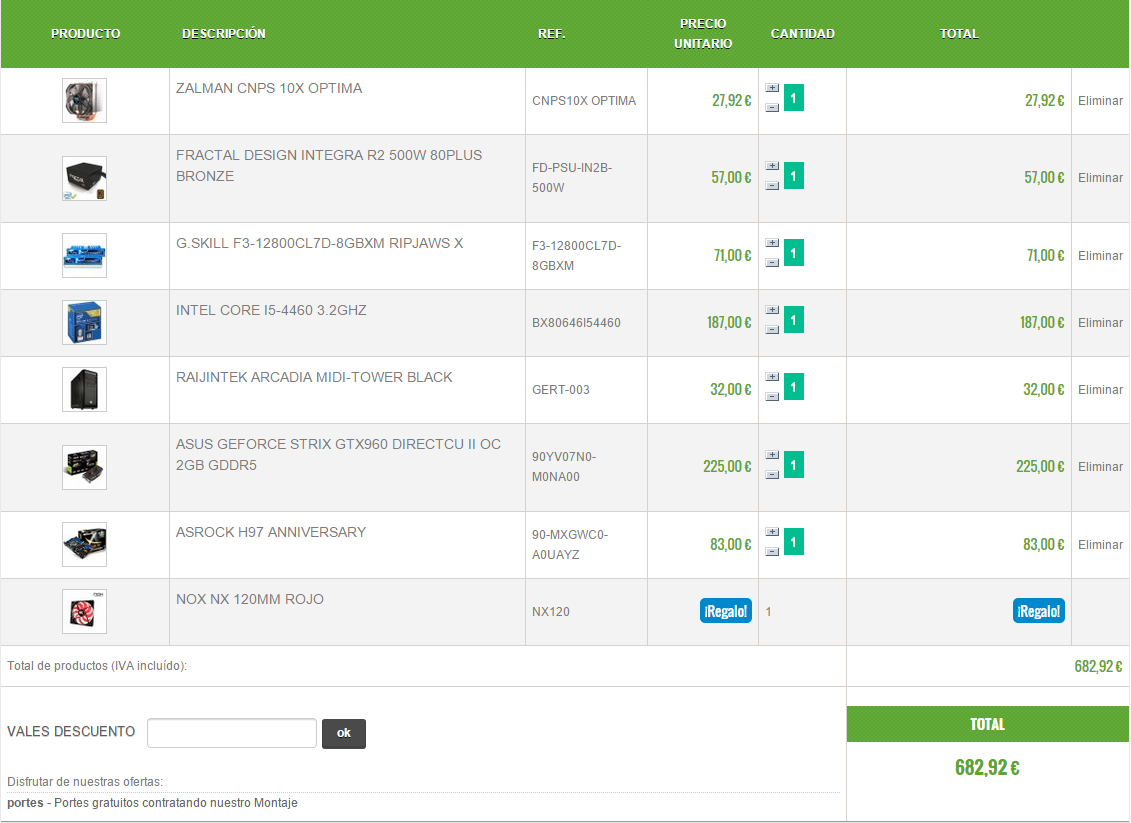Screen dimensions: 1131x823
Task: Click ¡Regalo! badge in unit price column
Action: (726, 611)
